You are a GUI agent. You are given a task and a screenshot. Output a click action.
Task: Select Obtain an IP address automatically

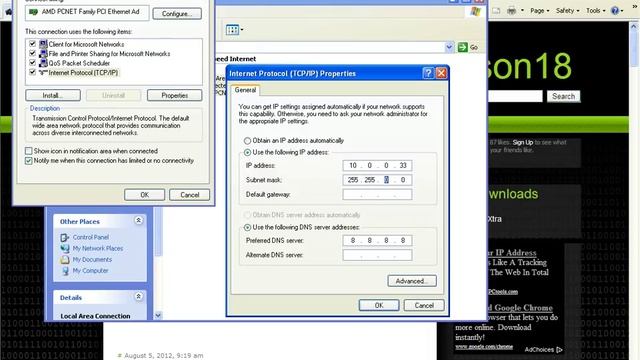pyautogui.click(x=247, y=141)
